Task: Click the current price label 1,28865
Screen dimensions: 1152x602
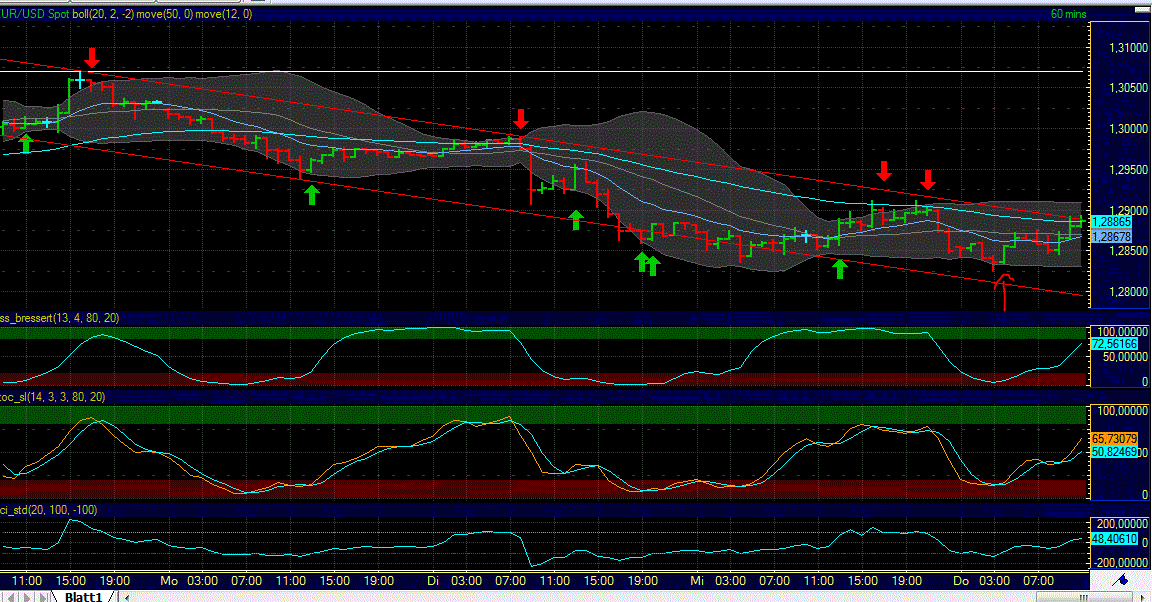Action: pyautogui.click(x=1112, y=222)
